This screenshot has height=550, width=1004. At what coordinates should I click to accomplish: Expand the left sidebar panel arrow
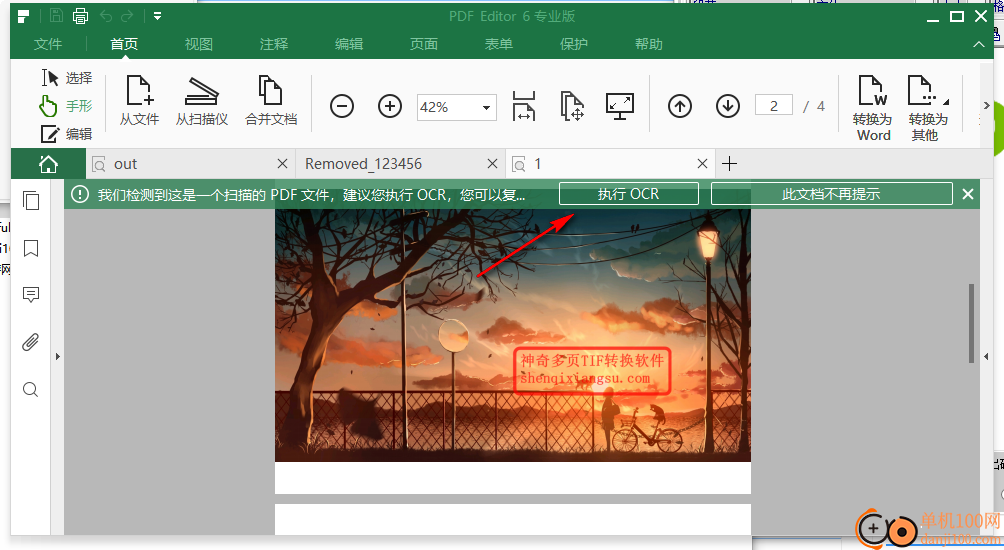point(58,357)
